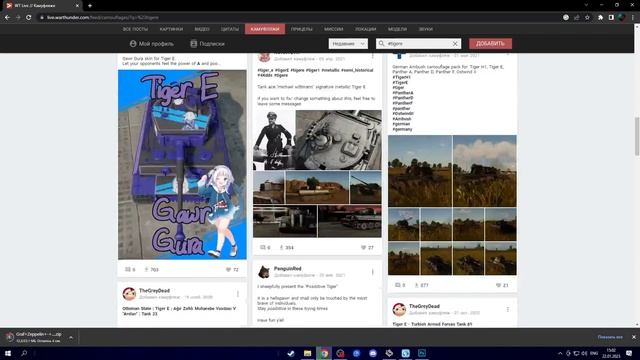Open a new browser tab
640x360 pixels.
[90, 6]
